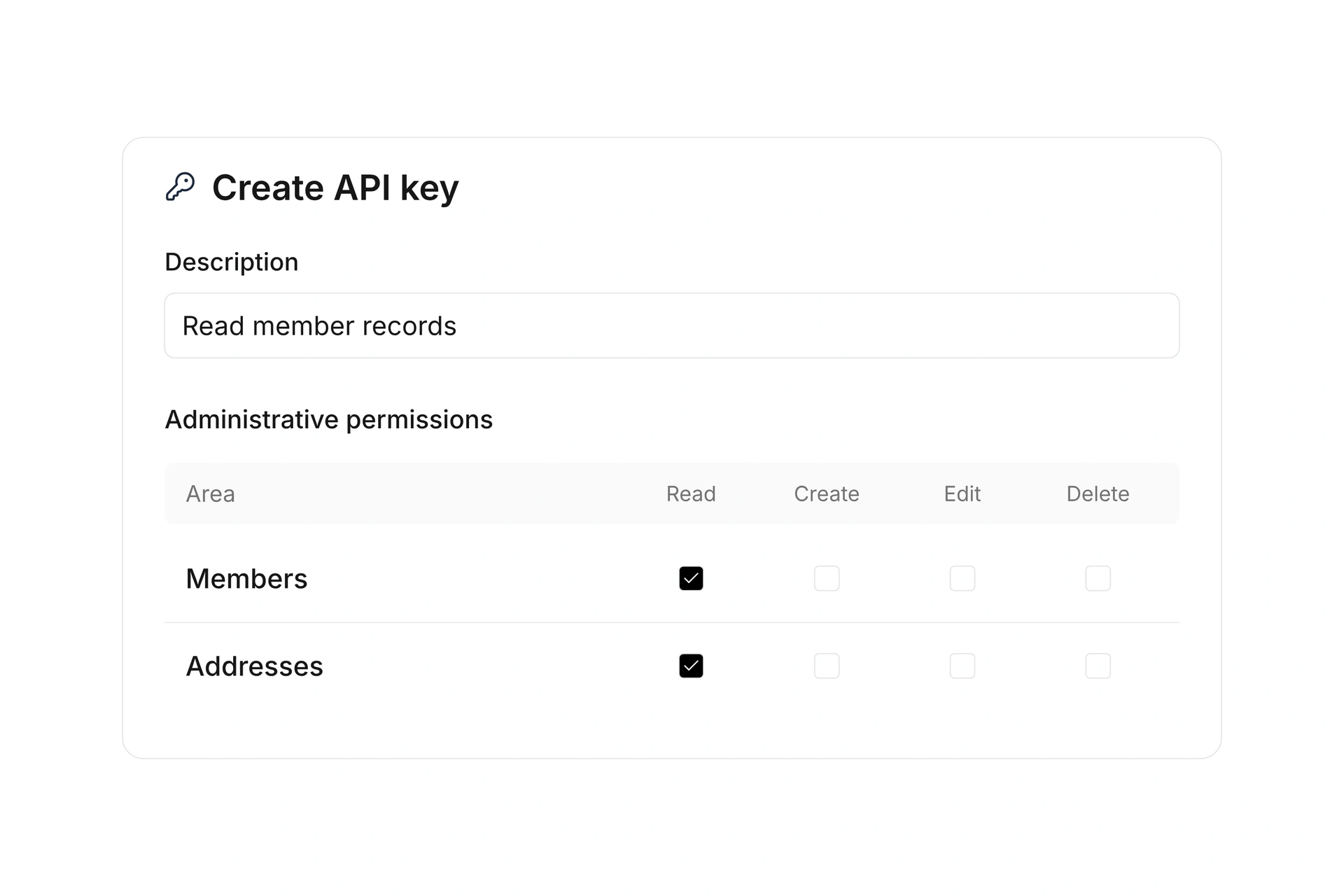
Task: Click the Edit column header
Action: 962,493
